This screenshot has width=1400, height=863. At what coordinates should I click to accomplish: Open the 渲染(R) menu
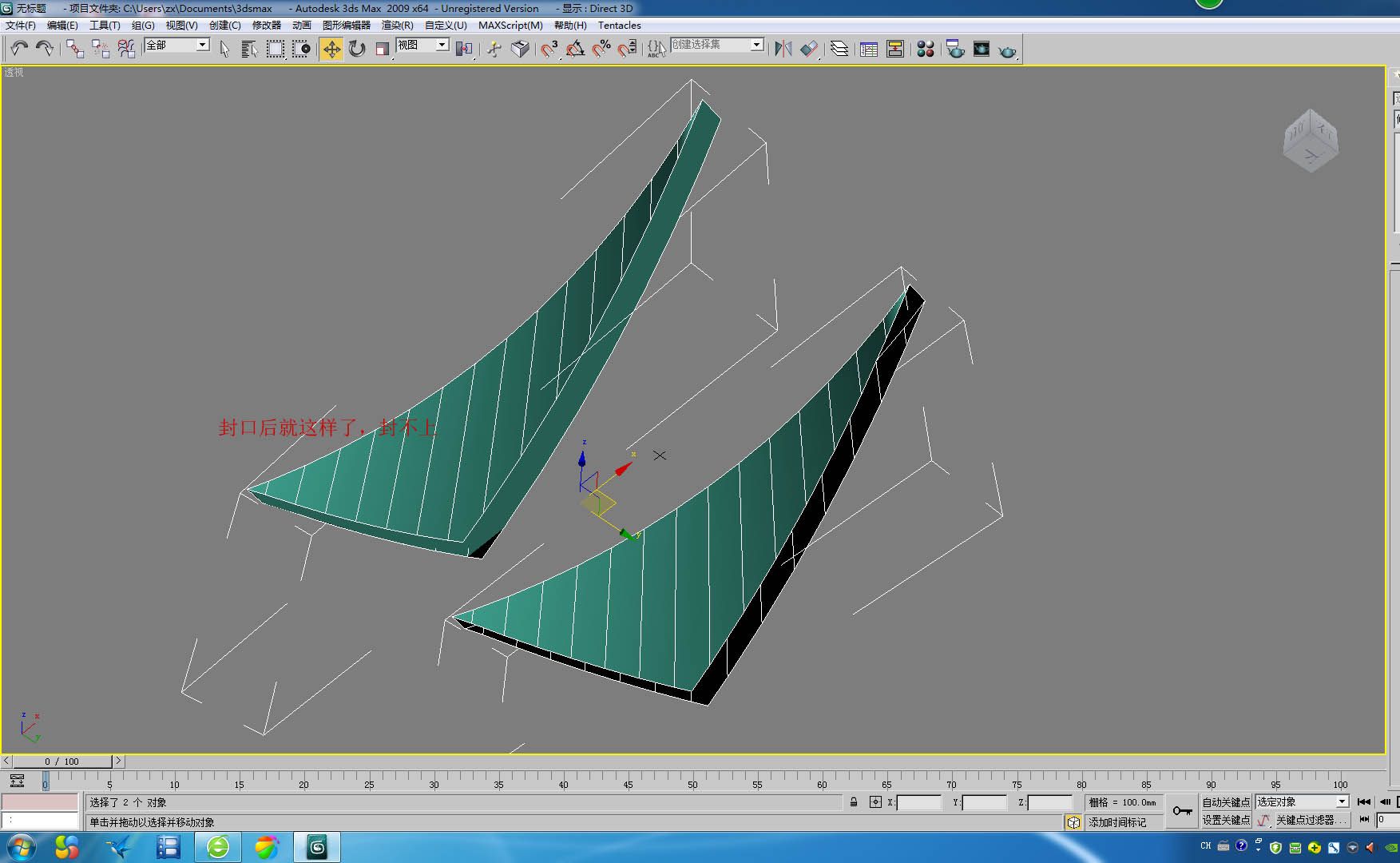[x=397, y=25]
